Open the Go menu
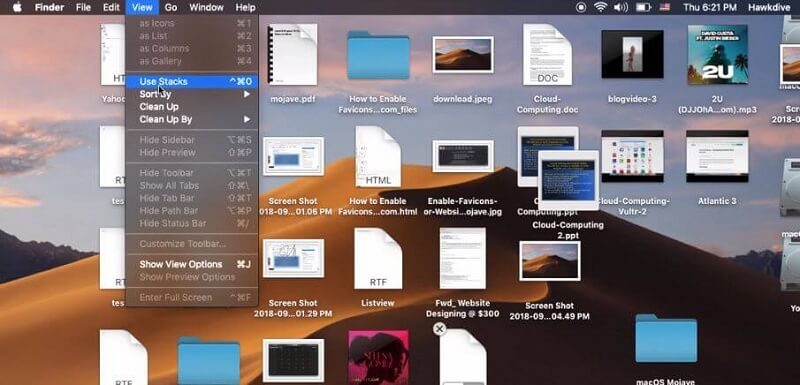 point(171,7)
